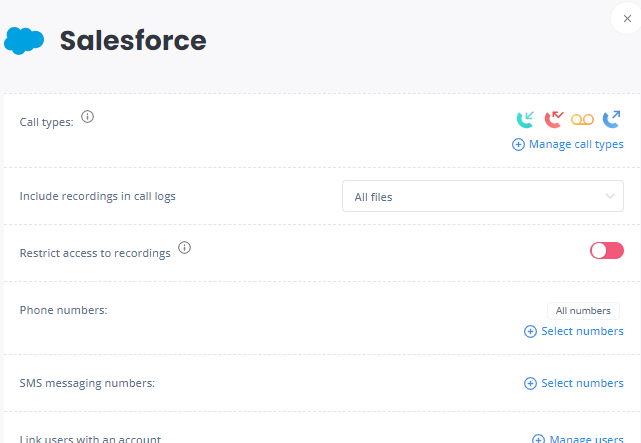Click the Salesforce cloud logo

tap(24, 41)
